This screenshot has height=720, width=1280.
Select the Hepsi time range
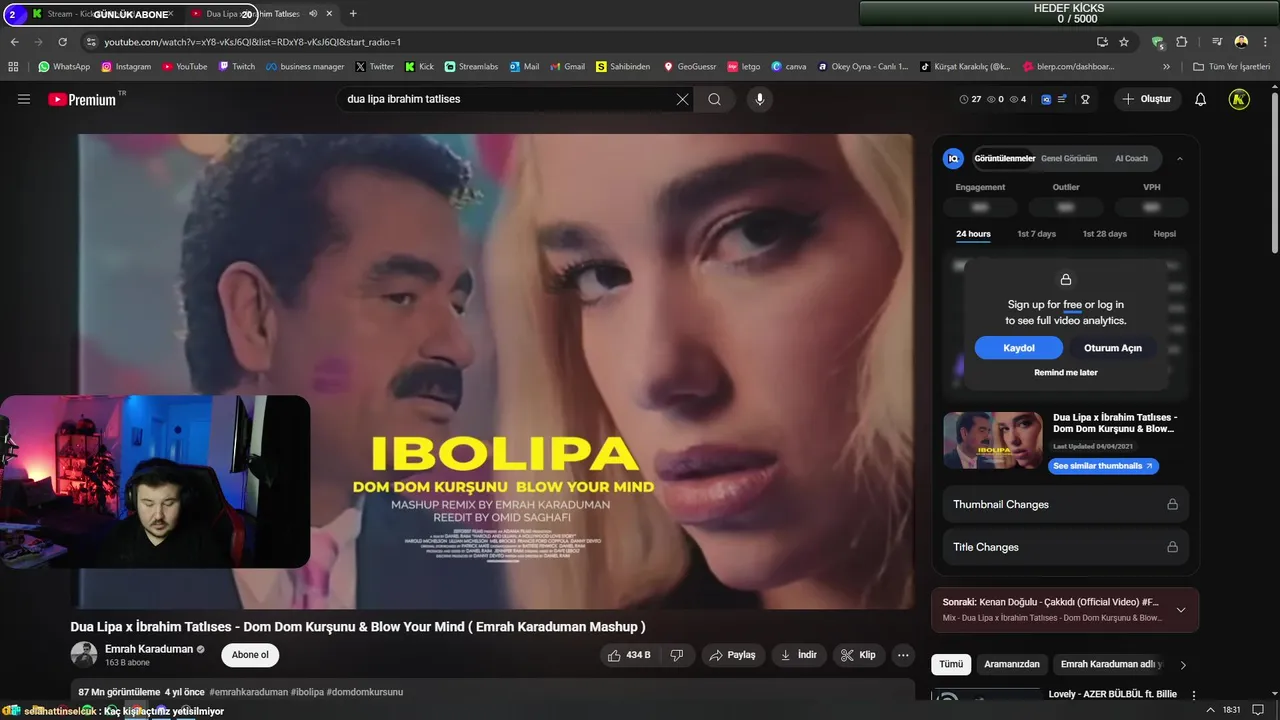tap(1164, 234)
